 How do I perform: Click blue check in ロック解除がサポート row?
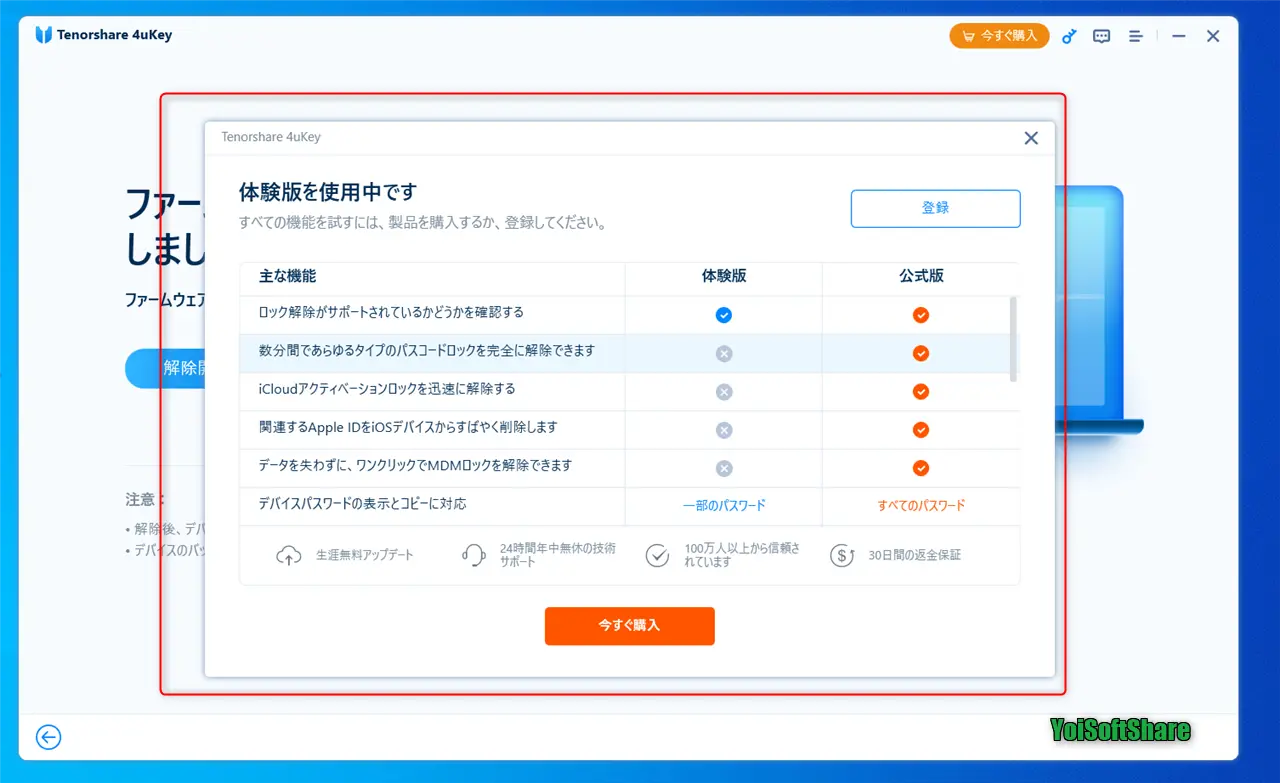(724, 315)
